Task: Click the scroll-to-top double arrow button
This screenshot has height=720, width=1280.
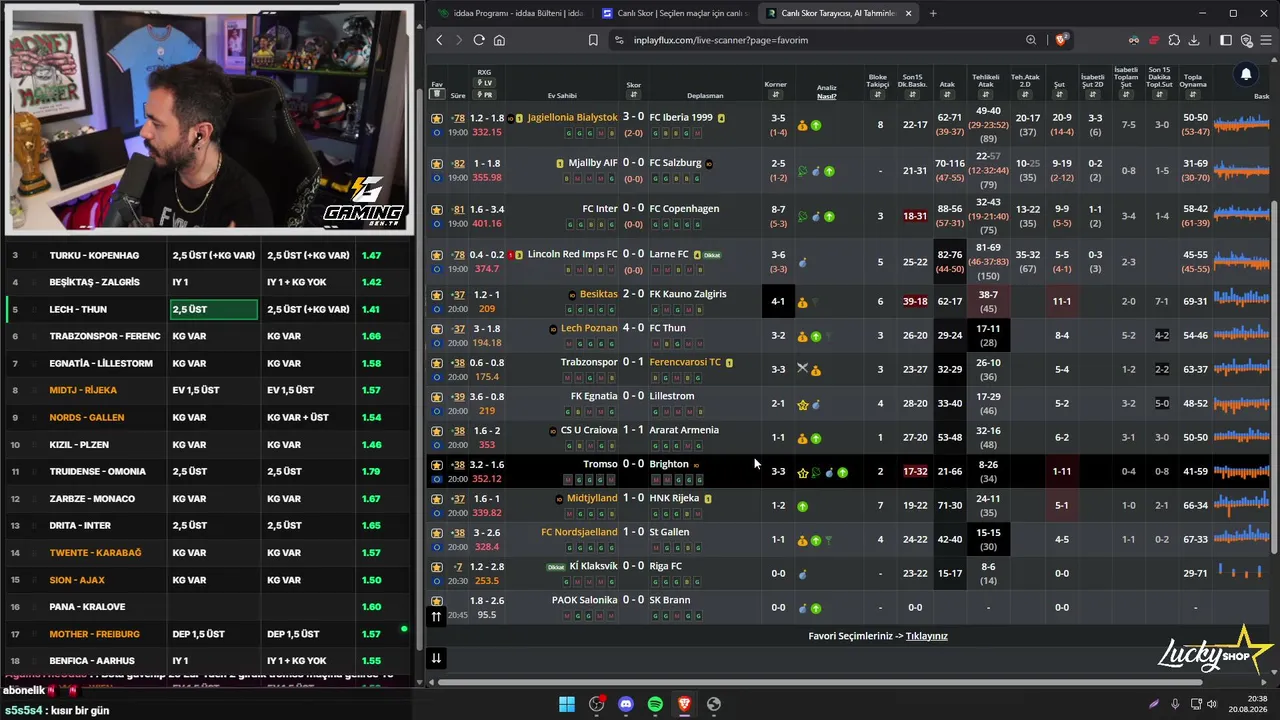Action: point(436,617)
